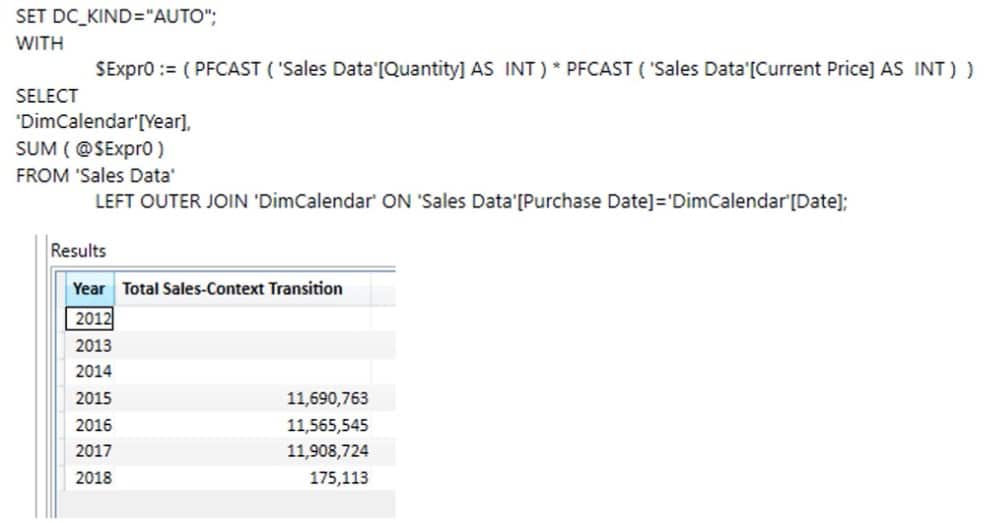
Task: Select the 11,908,724 sales value cell
Action: coord(242,451)
